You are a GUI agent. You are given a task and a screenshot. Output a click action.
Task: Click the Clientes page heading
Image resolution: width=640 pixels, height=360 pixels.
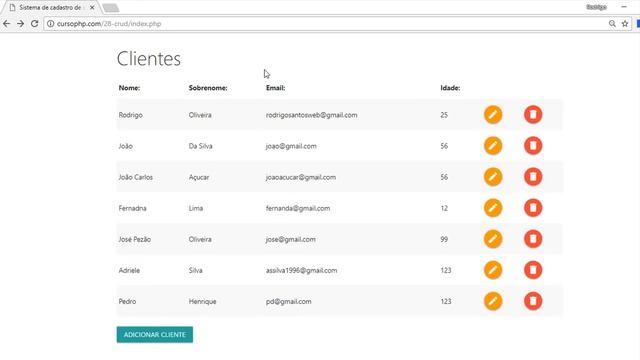click(149, 59)
